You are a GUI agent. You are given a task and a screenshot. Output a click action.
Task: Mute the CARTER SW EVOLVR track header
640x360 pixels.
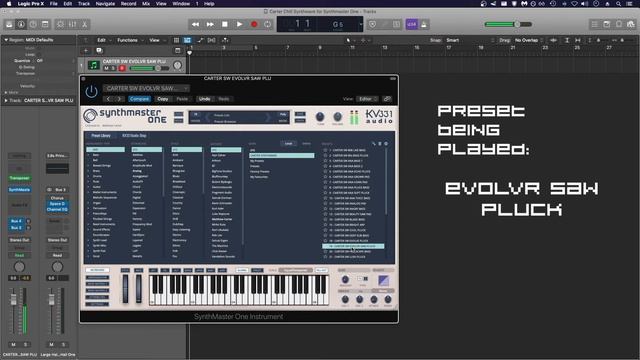[107, 68]
